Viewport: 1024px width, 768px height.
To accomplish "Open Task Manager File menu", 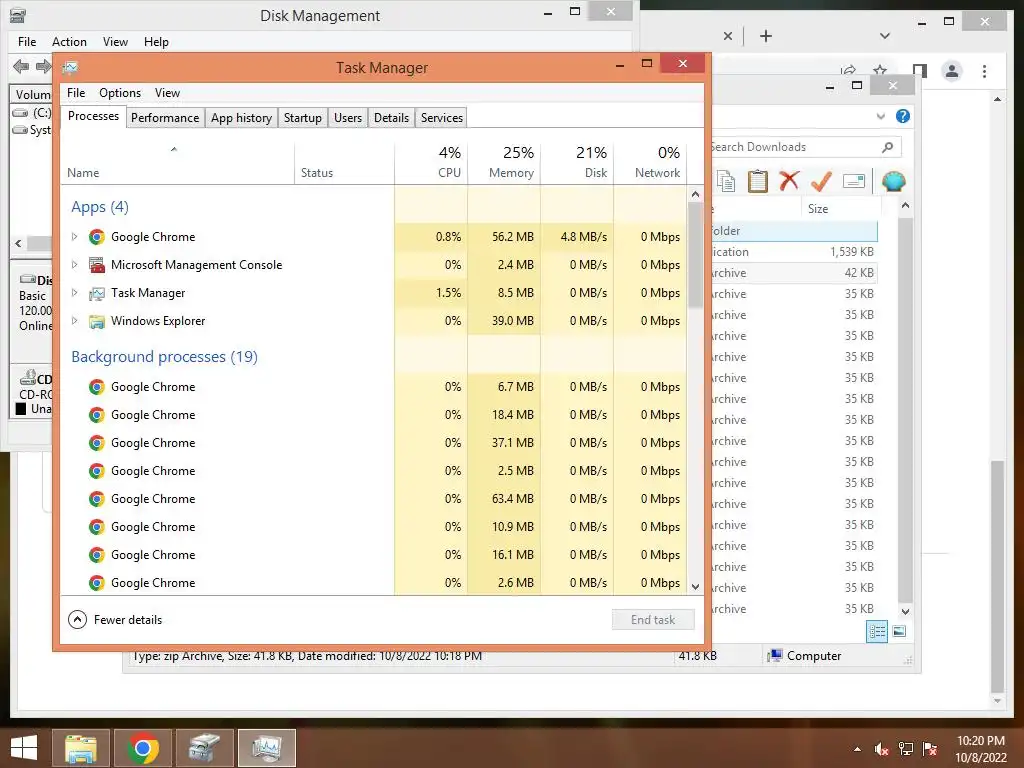I will point(76,93).
